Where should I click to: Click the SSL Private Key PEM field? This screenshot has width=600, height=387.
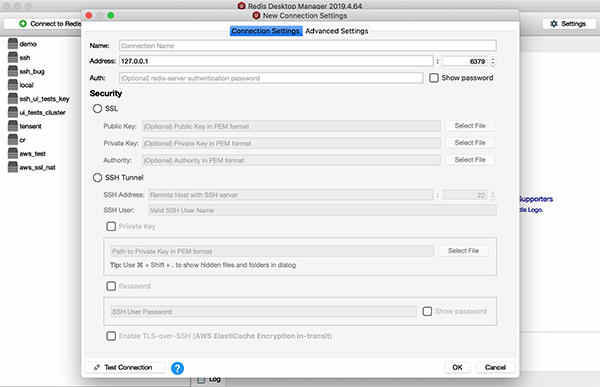[292, 143]
